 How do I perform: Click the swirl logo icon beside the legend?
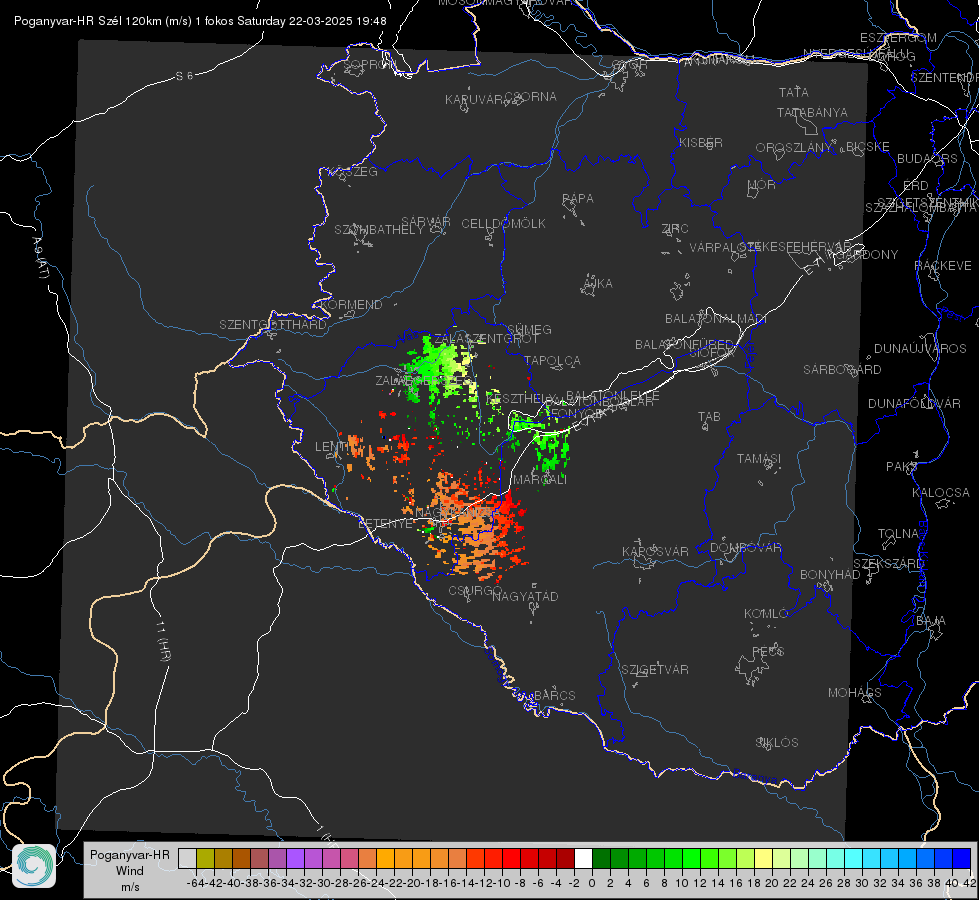tap(34, 866)
